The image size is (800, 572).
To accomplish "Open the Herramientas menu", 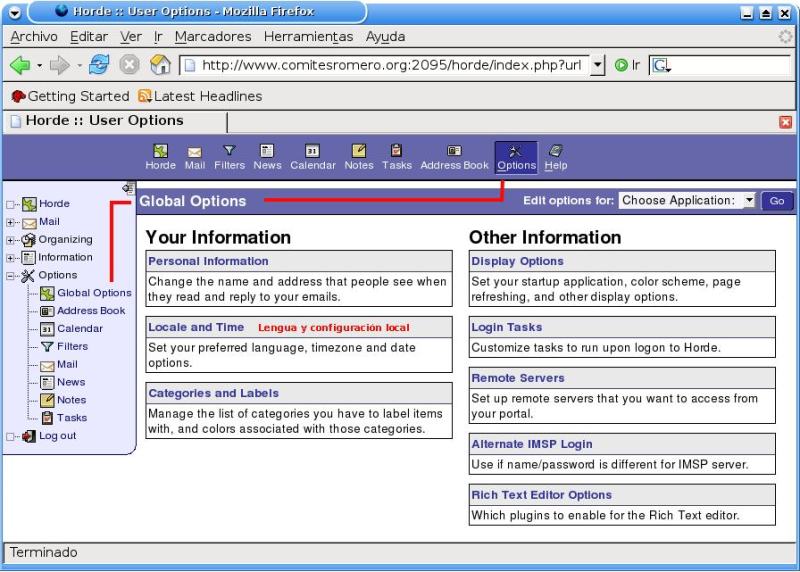I will click(308, 37).
